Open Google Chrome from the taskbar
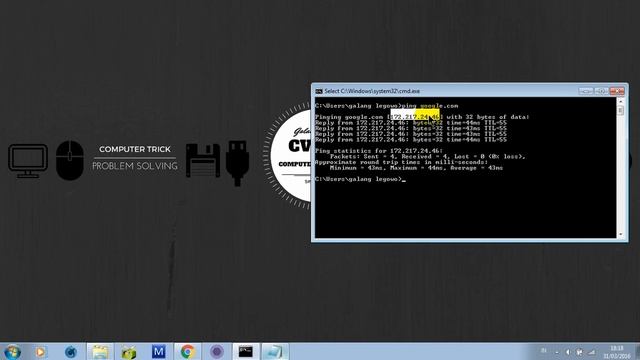 tap(188, 351)
